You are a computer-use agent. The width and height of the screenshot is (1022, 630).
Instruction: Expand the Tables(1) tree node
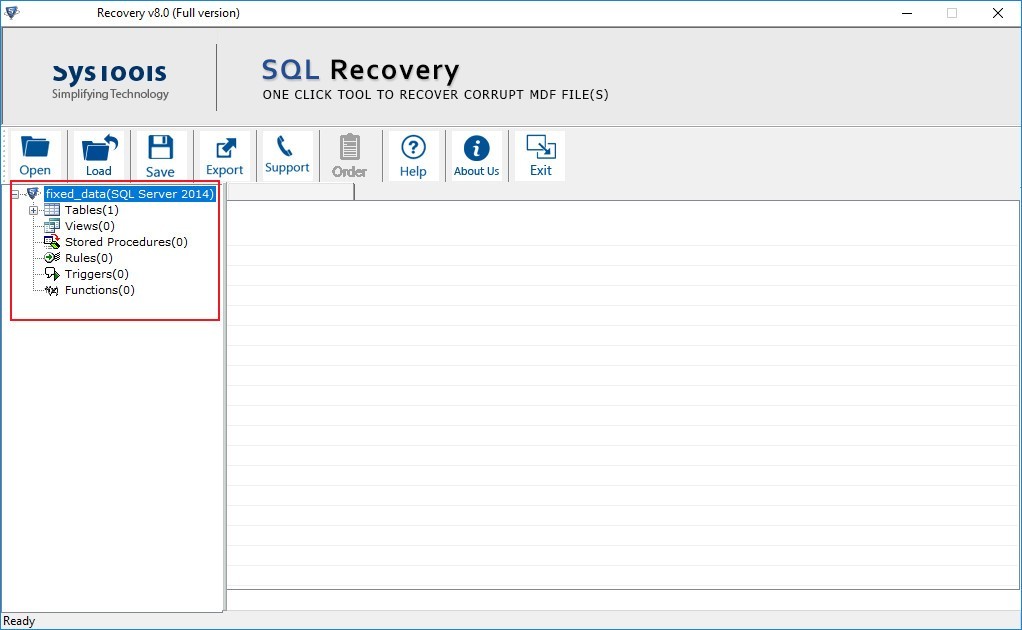(x=34, y=210)
